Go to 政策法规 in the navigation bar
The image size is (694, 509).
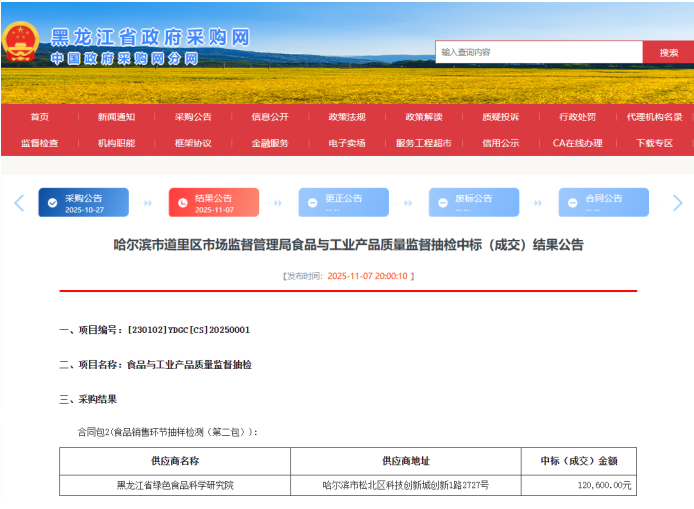click(x=347, y=117)
